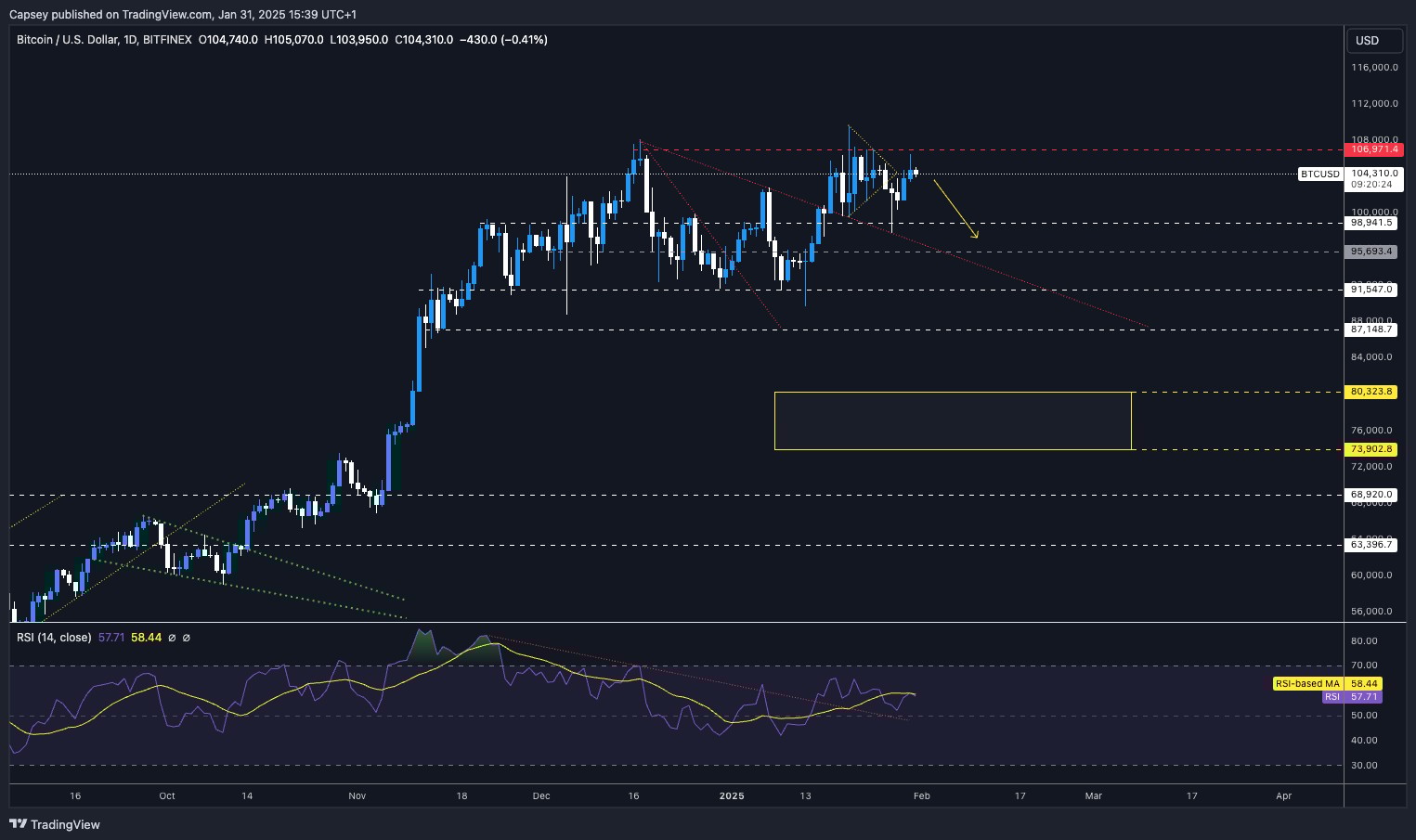Hide RSI line via first strikethrough-eye icon
The height and width of the screenshot is (840, 1416).
coord(172,638)
